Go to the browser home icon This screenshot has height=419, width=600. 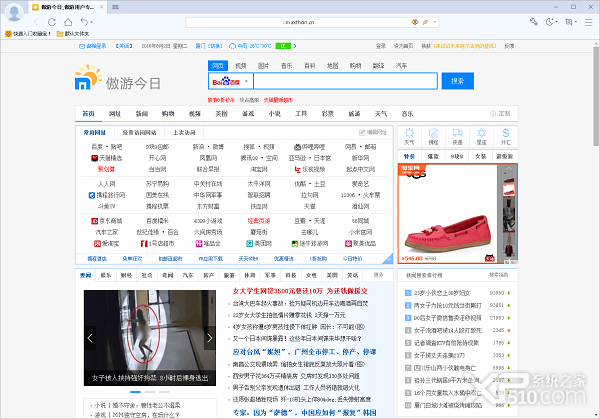click(x=68, y=22)
